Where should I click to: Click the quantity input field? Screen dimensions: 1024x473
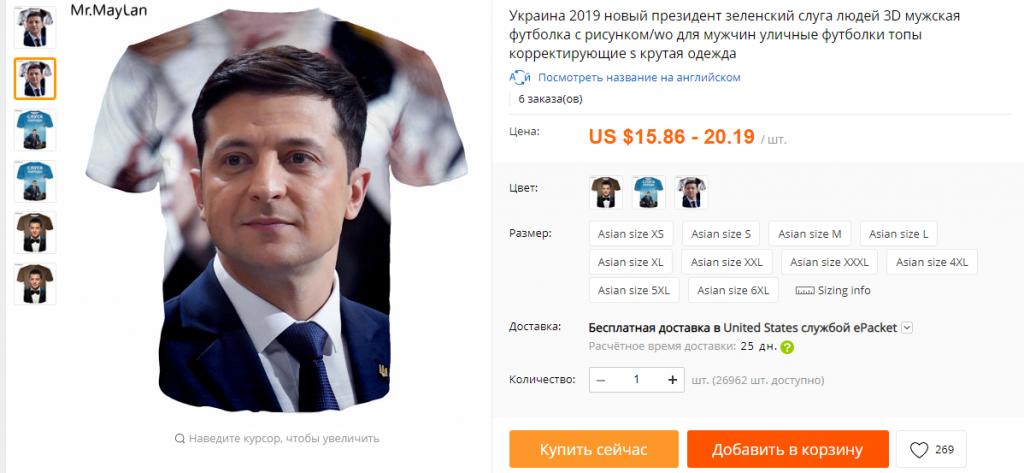(636, 380)
